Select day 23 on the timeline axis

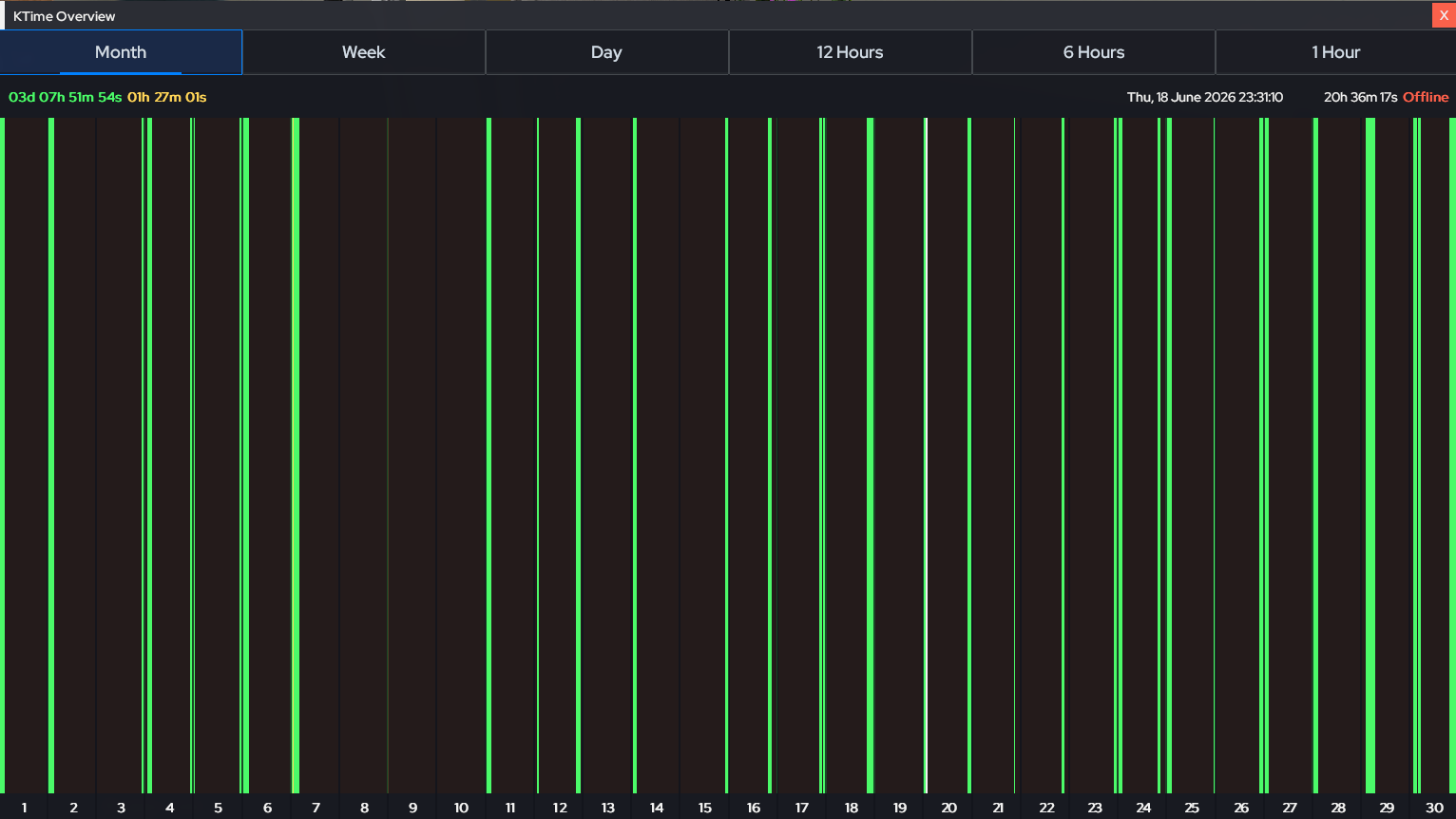coord(1095,808)
